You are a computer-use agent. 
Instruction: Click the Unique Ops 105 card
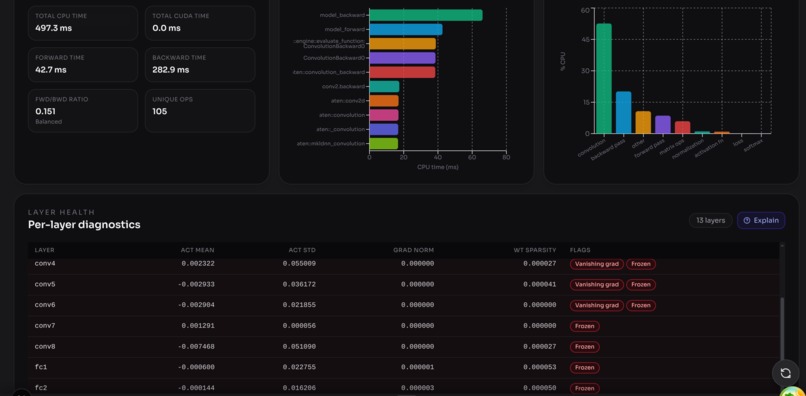pos(200,111)
